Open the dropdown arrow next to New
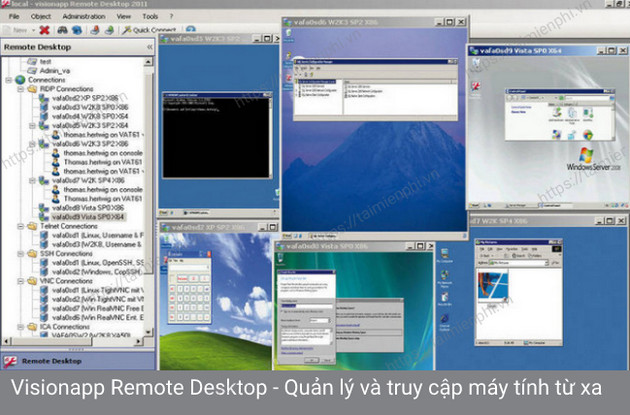 click(x=33, y=30)
